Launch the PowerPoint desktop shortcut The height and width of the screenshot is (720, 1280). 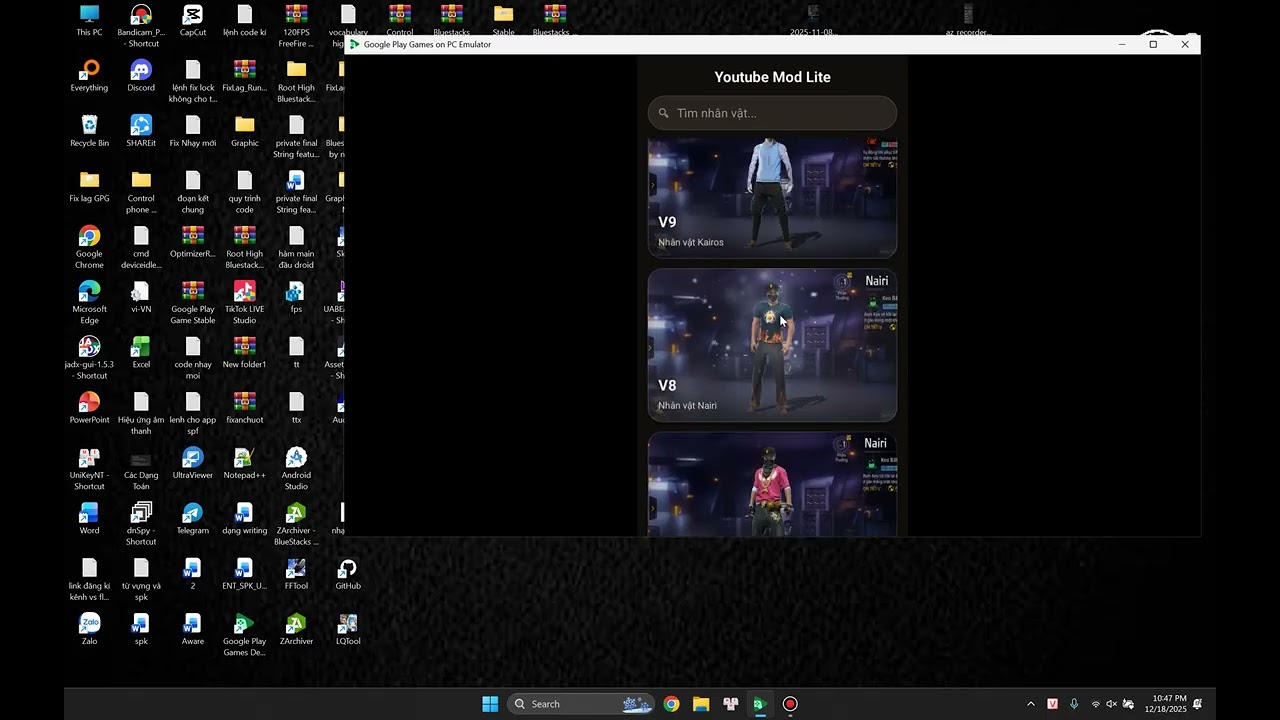[x=89, y=407]
